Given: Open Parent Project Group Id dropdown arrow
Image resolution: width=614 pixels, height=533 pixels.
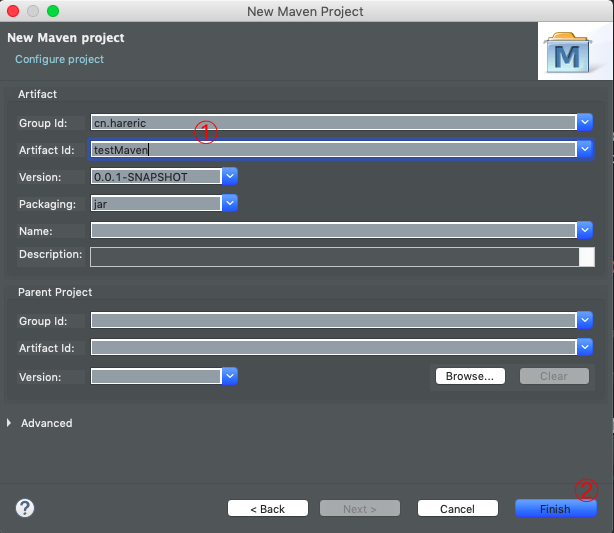Looking at the screenshot, I should coord(585,320).
